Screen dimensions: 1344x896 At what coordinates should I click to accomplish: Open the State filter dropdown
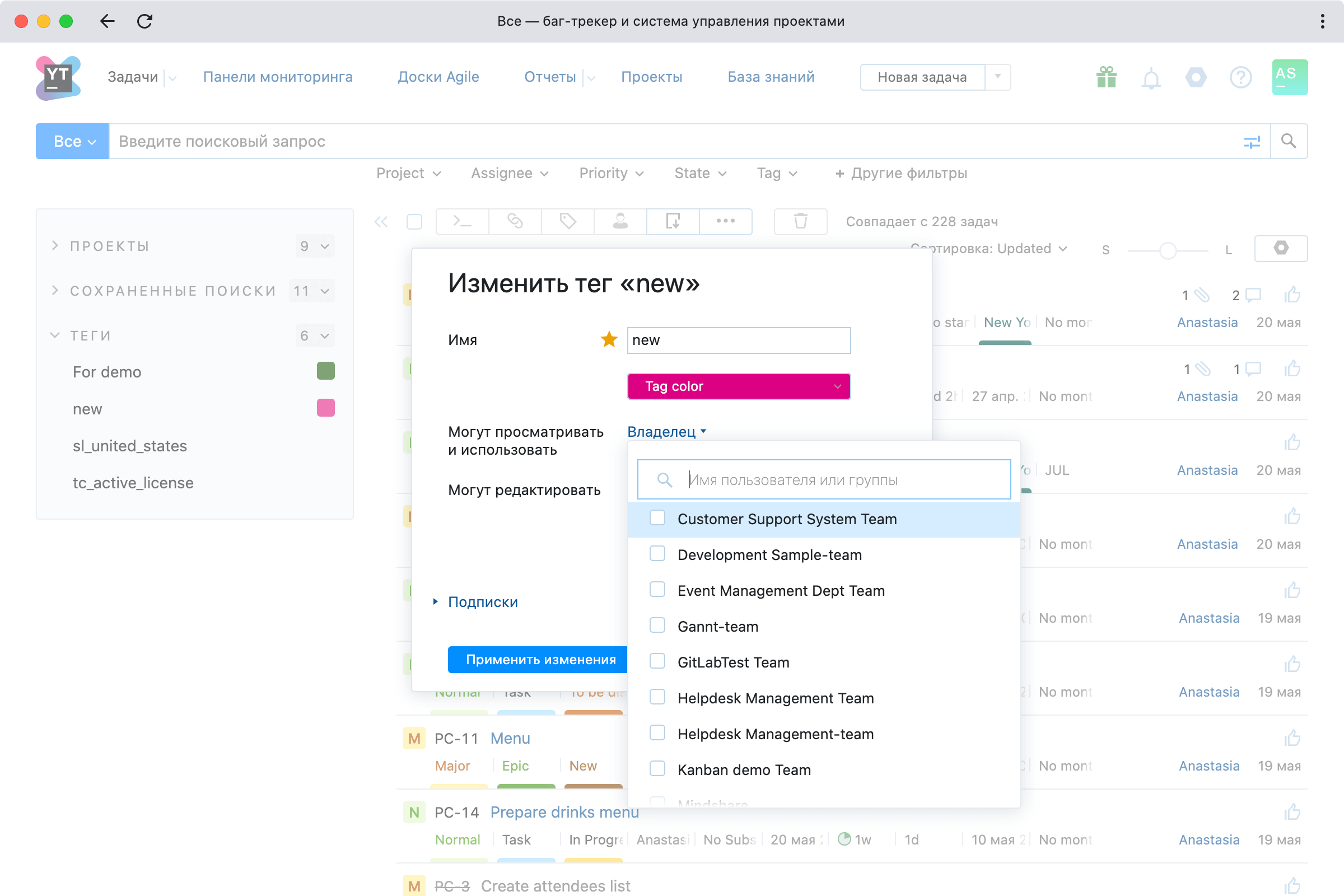click(x=701, y=173)
